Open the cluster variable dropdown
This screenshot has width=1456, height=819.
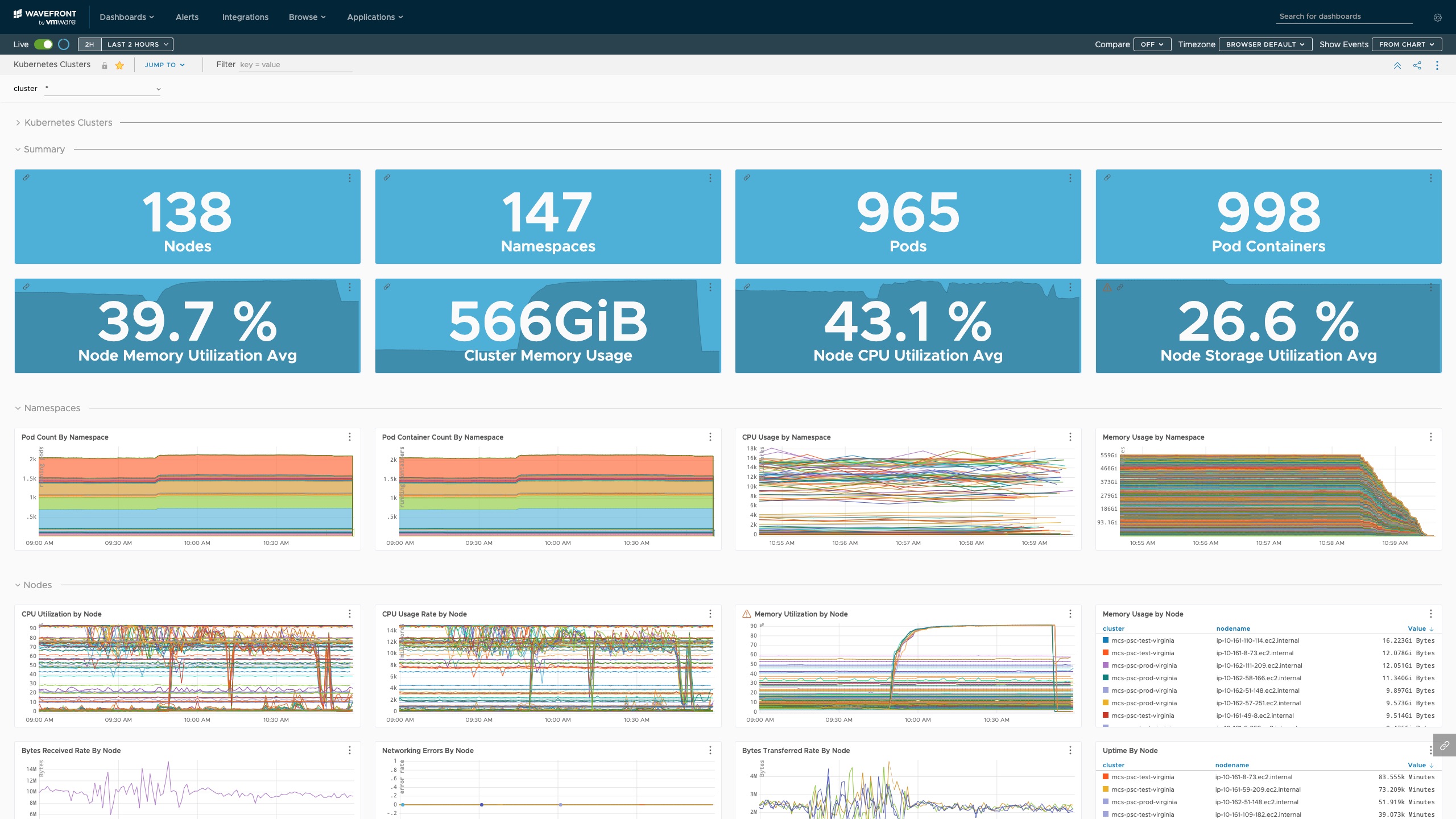pyautogui.click(x=102, y=89)
